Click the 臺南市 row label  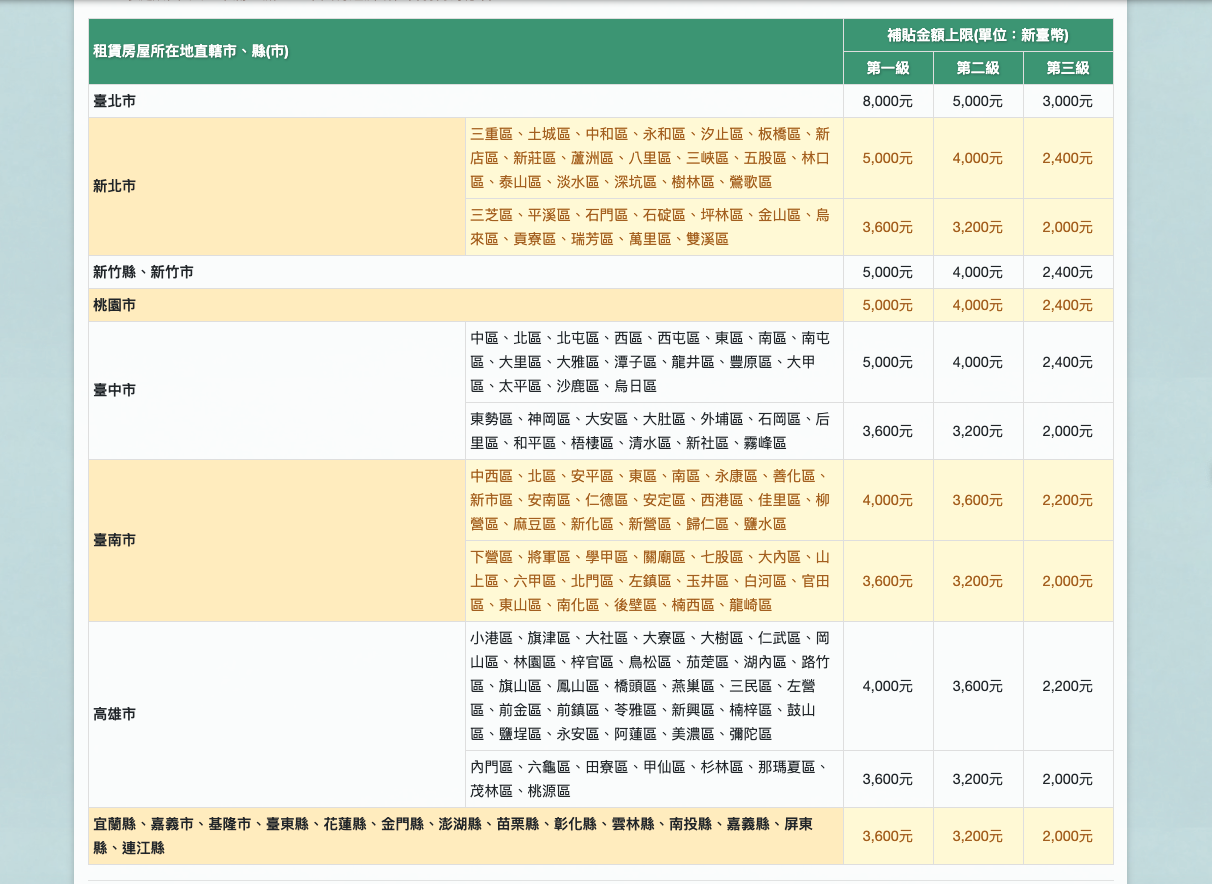[x=277, y=540]
